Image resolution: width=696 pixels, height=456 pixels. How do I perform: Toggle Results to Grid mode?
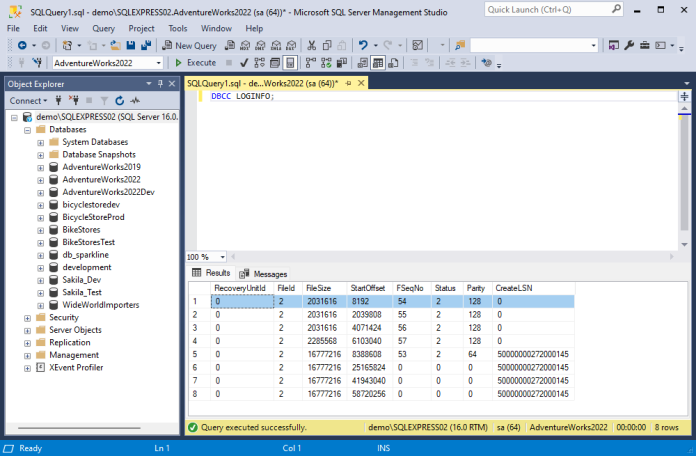[x=378, y=63]
